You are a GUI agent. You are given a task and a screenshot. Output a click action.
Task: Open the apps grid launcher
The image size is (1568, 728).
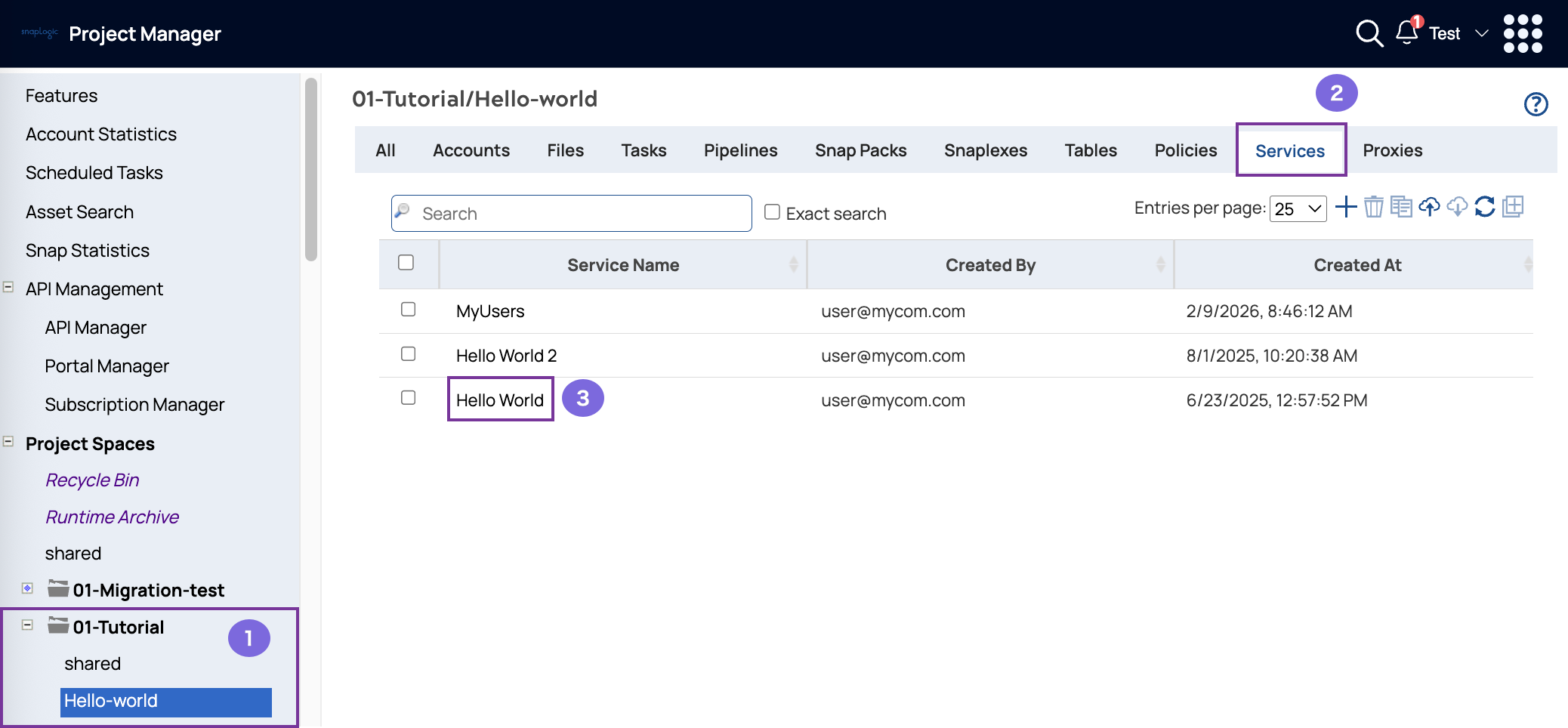point(1523,33)
